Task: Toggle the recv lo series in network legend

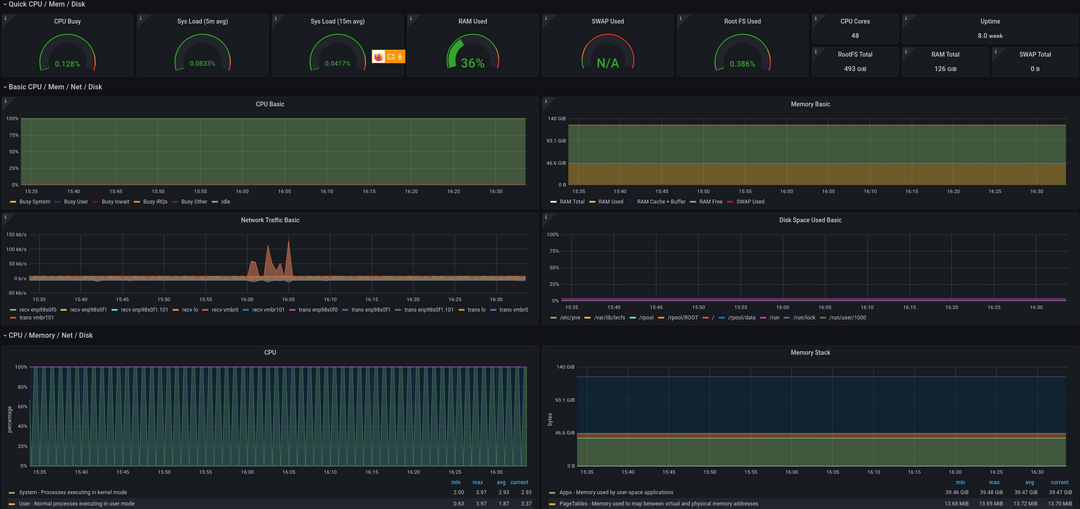Action: [x=188, y=310]
